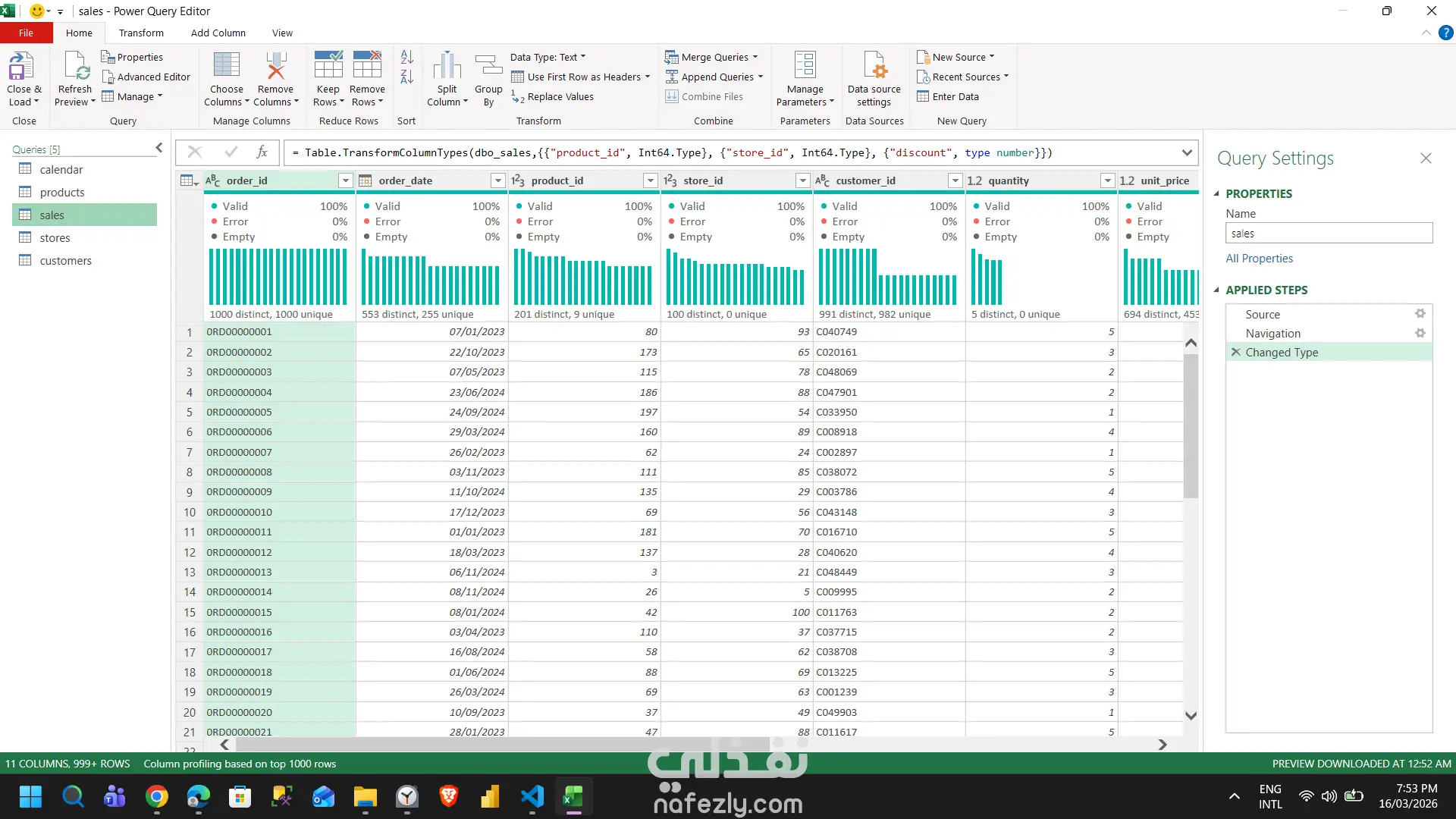The image size is (1456, 819).
Task: Open gear settings for Source step
Action: (x=1420, y=314)
